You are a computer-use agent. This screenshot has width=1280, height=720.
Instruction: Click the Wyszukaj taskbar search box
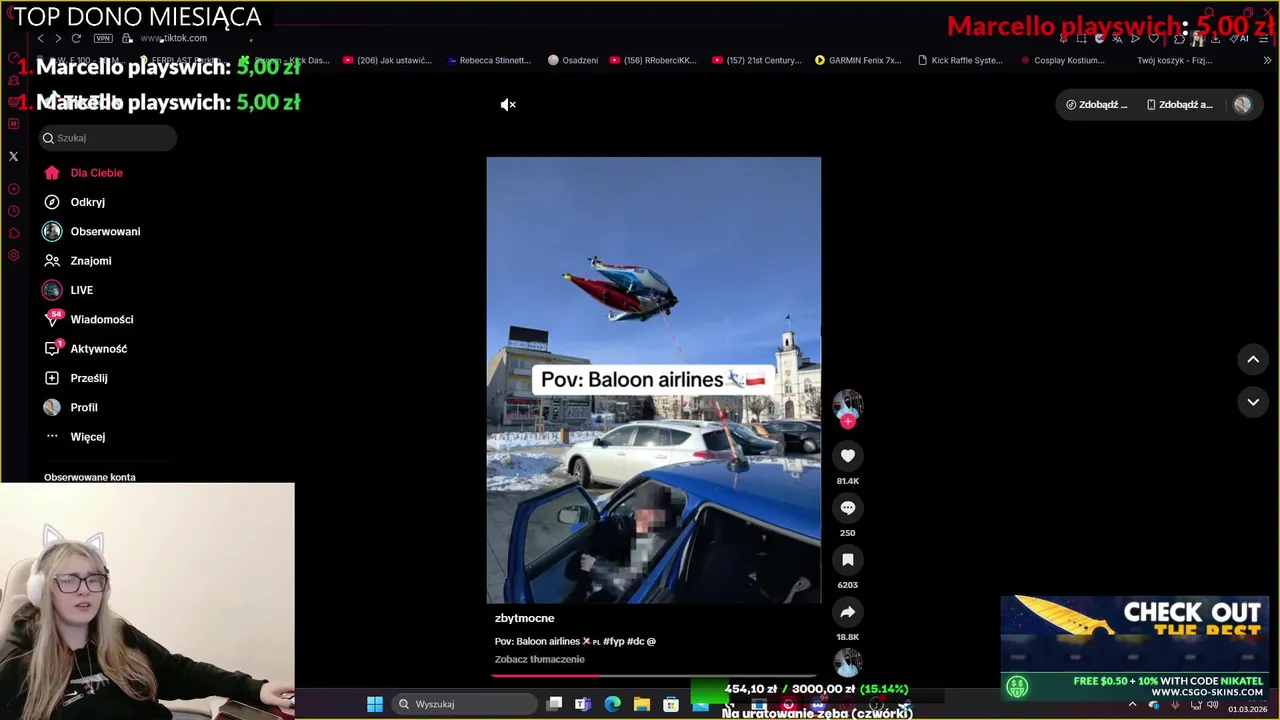pyautogui.click(x=464, y=704)
